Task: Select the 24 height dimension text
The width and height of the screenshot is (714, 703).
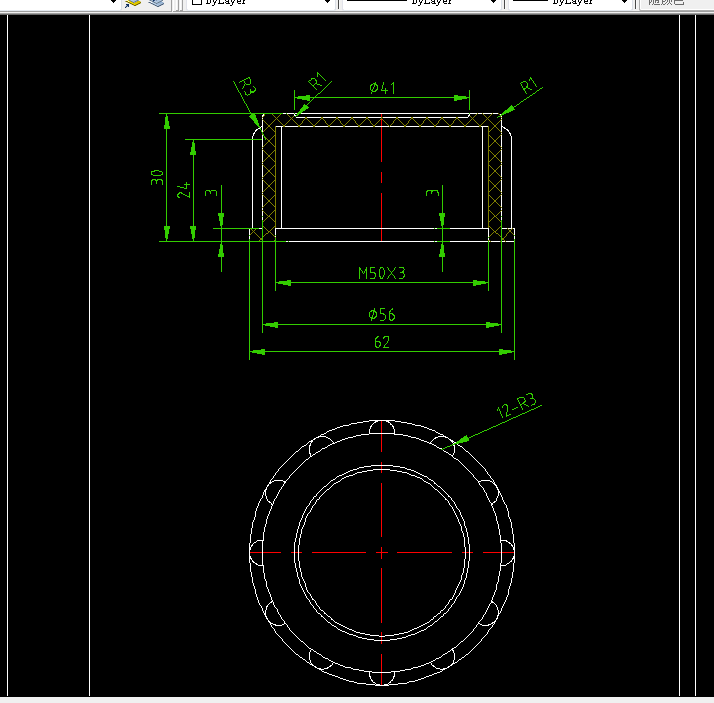Action: 184,190
